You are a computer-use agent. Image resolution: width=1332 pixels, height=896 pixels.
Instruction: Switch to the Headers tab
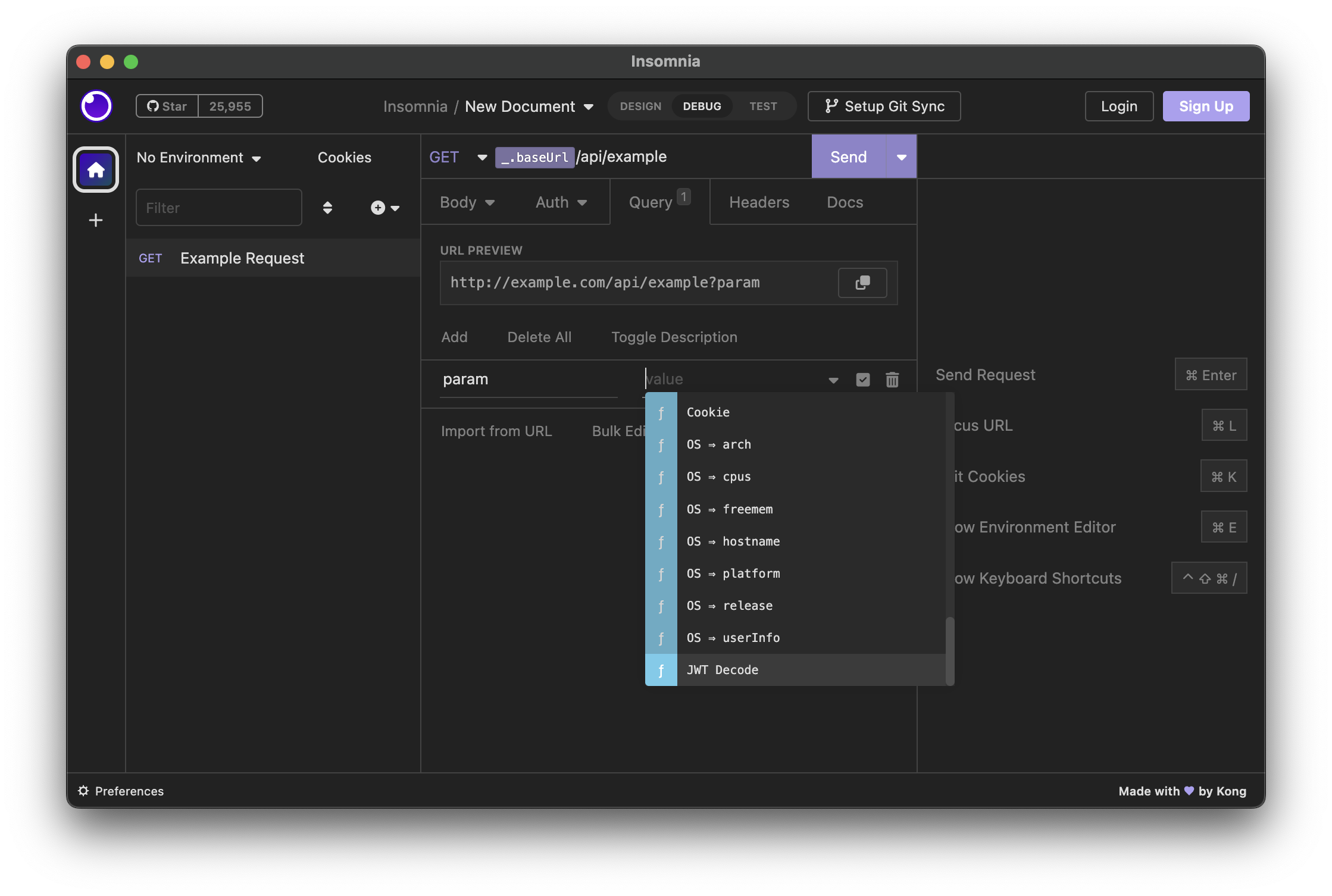point(759,202)
